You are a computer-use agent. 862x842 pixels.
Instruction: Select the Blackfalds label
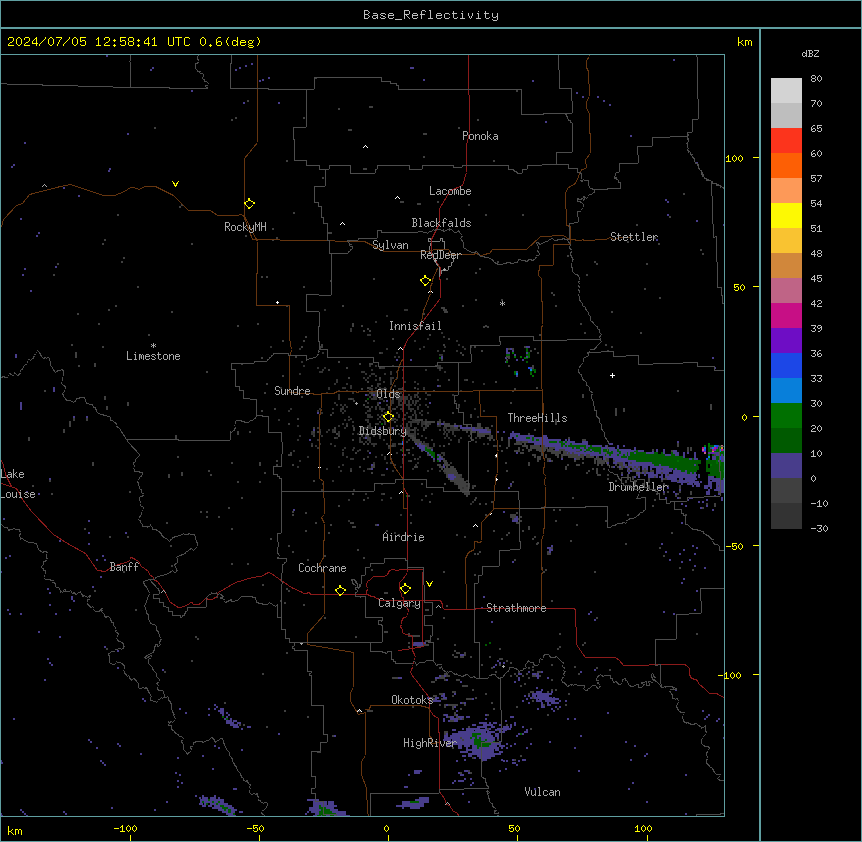[441, 223]
